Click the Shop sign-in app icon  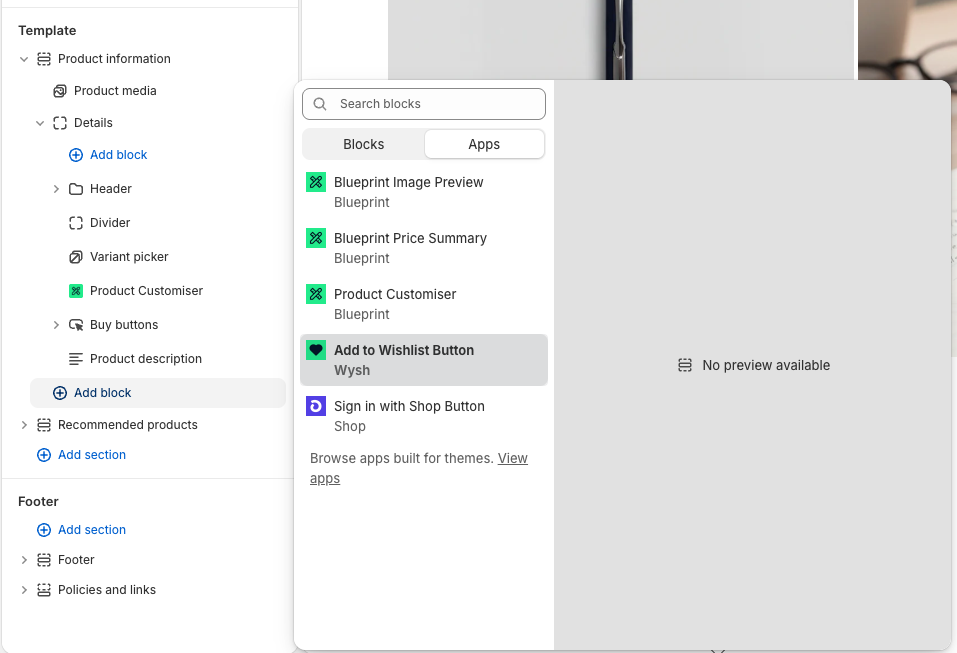[x=316, y=406]
